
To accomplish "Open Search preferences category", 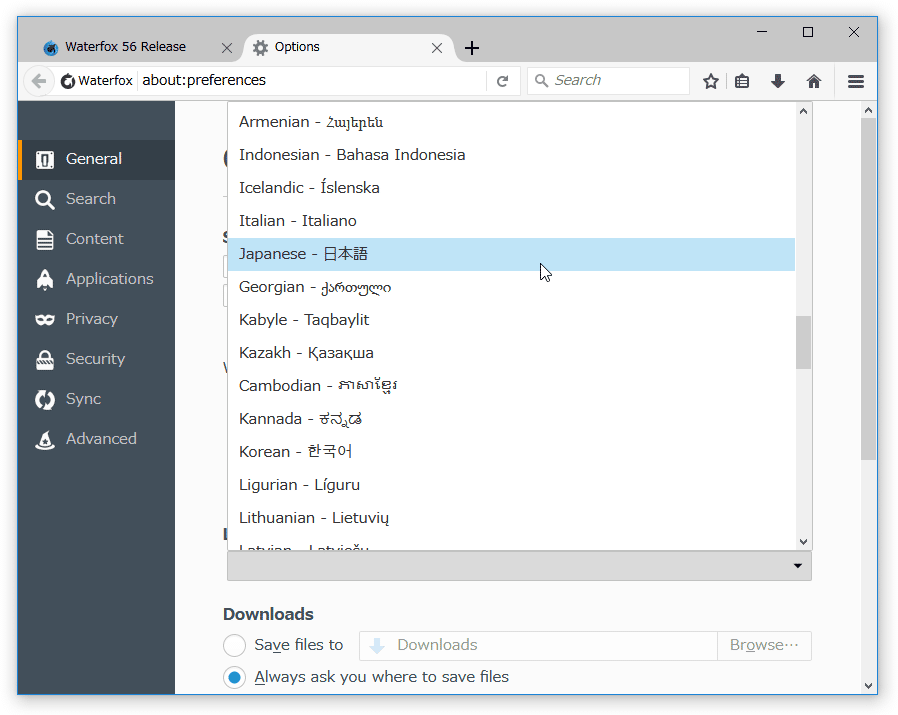I will coord(96,199).
